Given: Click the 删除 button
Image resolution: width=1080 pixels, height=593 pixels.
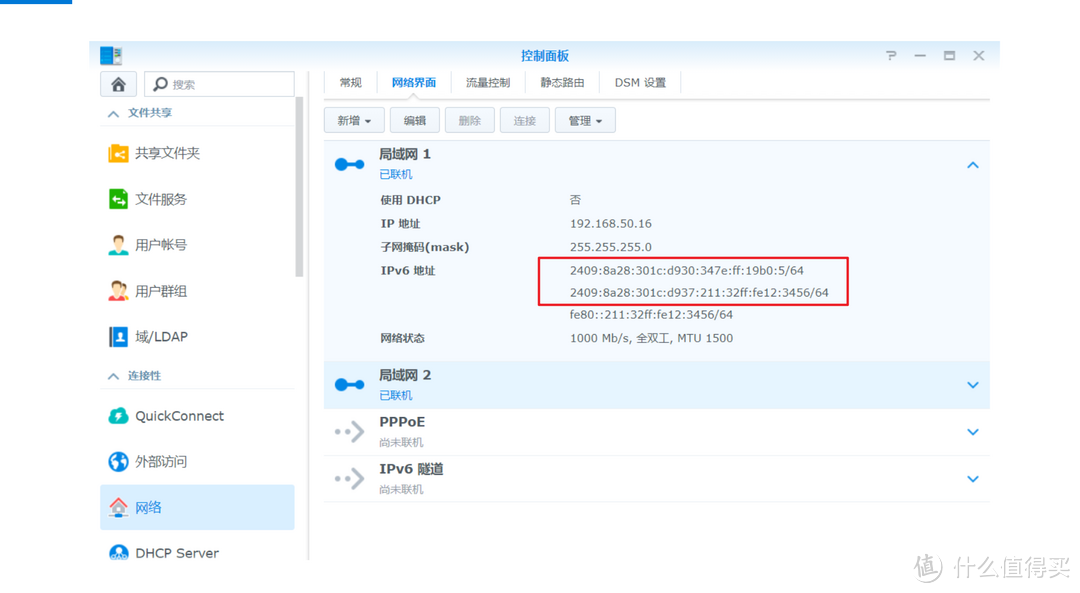Looking at the screenshot, I should (470, 121).
